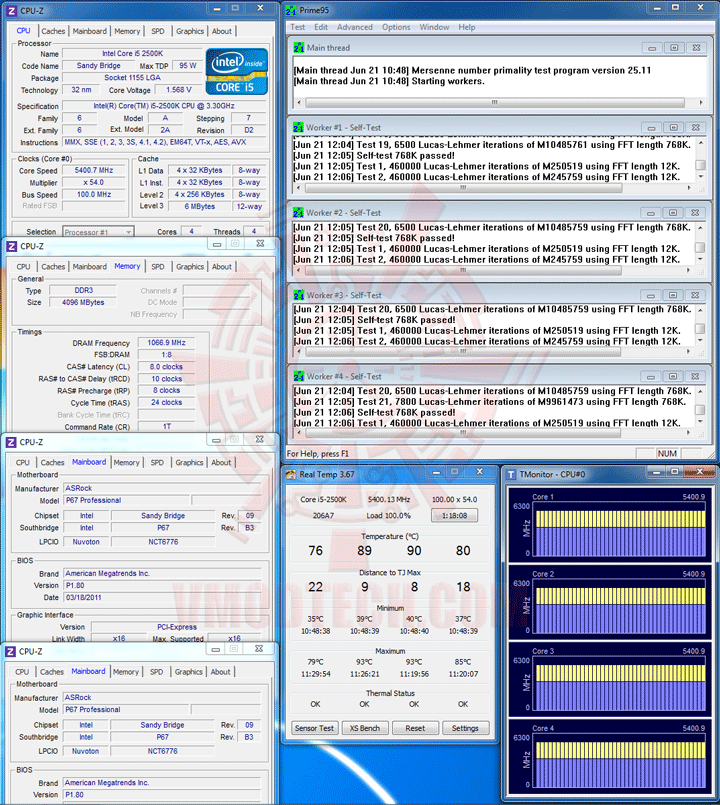Viewport: 720px width, 805px height.
Task: Open the Window menu in Prime95
Action: pyautogui.click(x=434, y=27)
